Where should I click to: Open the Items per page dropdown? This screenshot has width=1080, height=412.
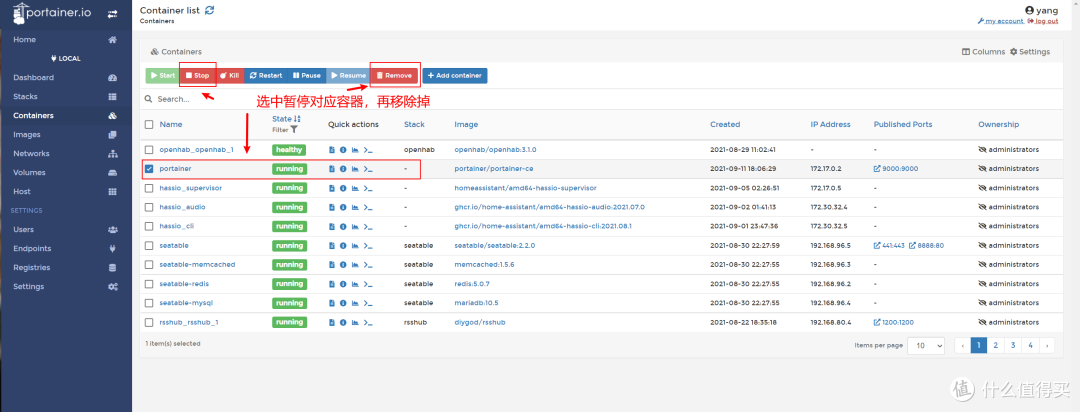pyautogui.click(x=927, y=345)
